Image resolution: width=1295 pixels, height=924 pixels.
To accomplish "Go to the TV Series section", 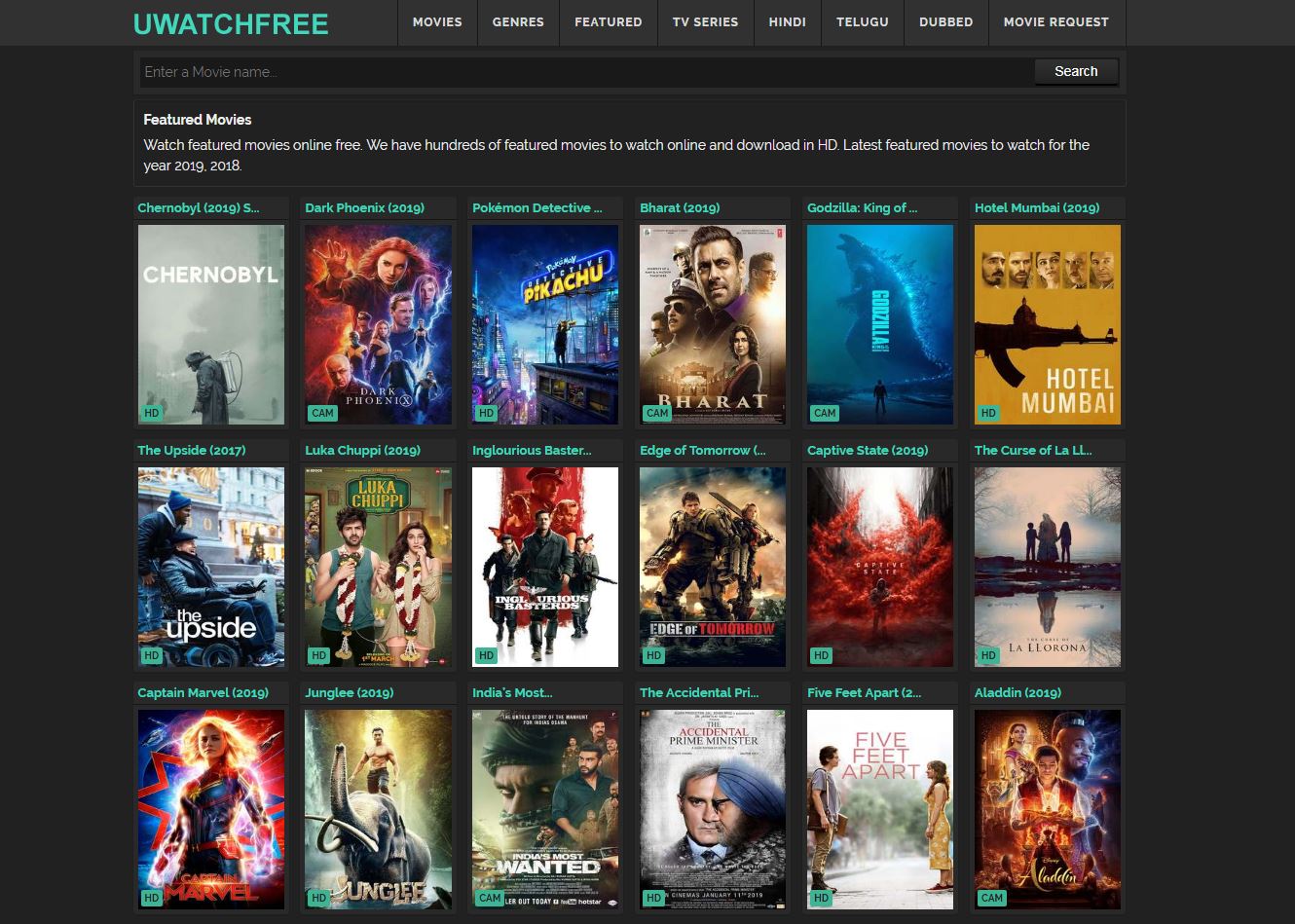I will tap(705, 22).
